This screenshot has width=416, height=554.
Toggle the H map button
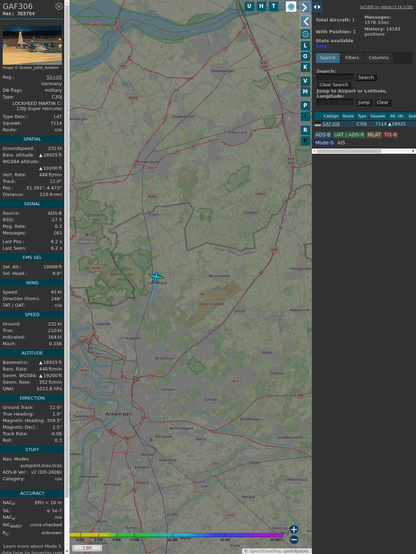click(x=261, y=6)
